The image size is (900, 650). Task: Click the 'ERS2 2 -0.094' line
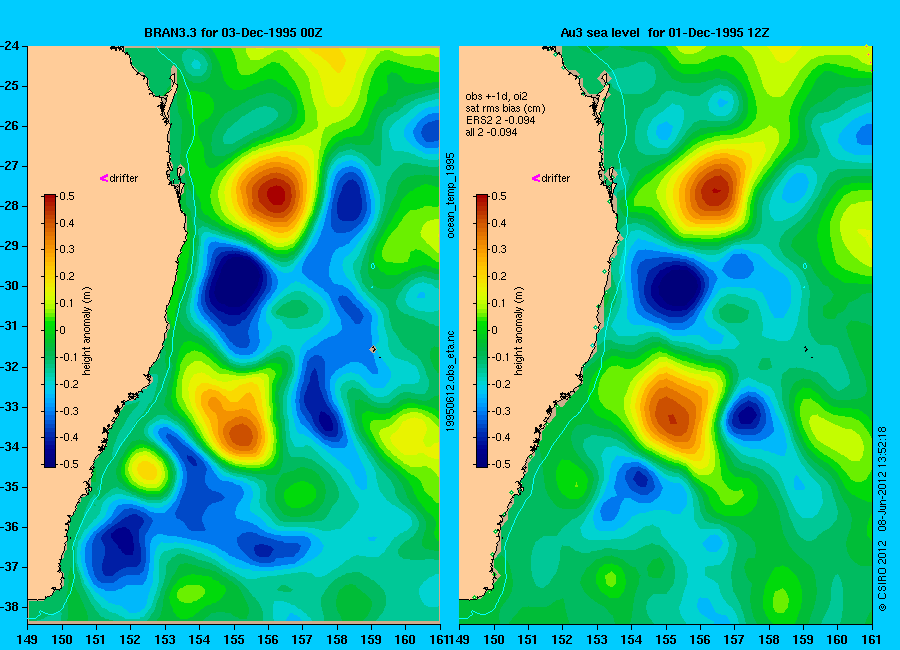point(500,120)
